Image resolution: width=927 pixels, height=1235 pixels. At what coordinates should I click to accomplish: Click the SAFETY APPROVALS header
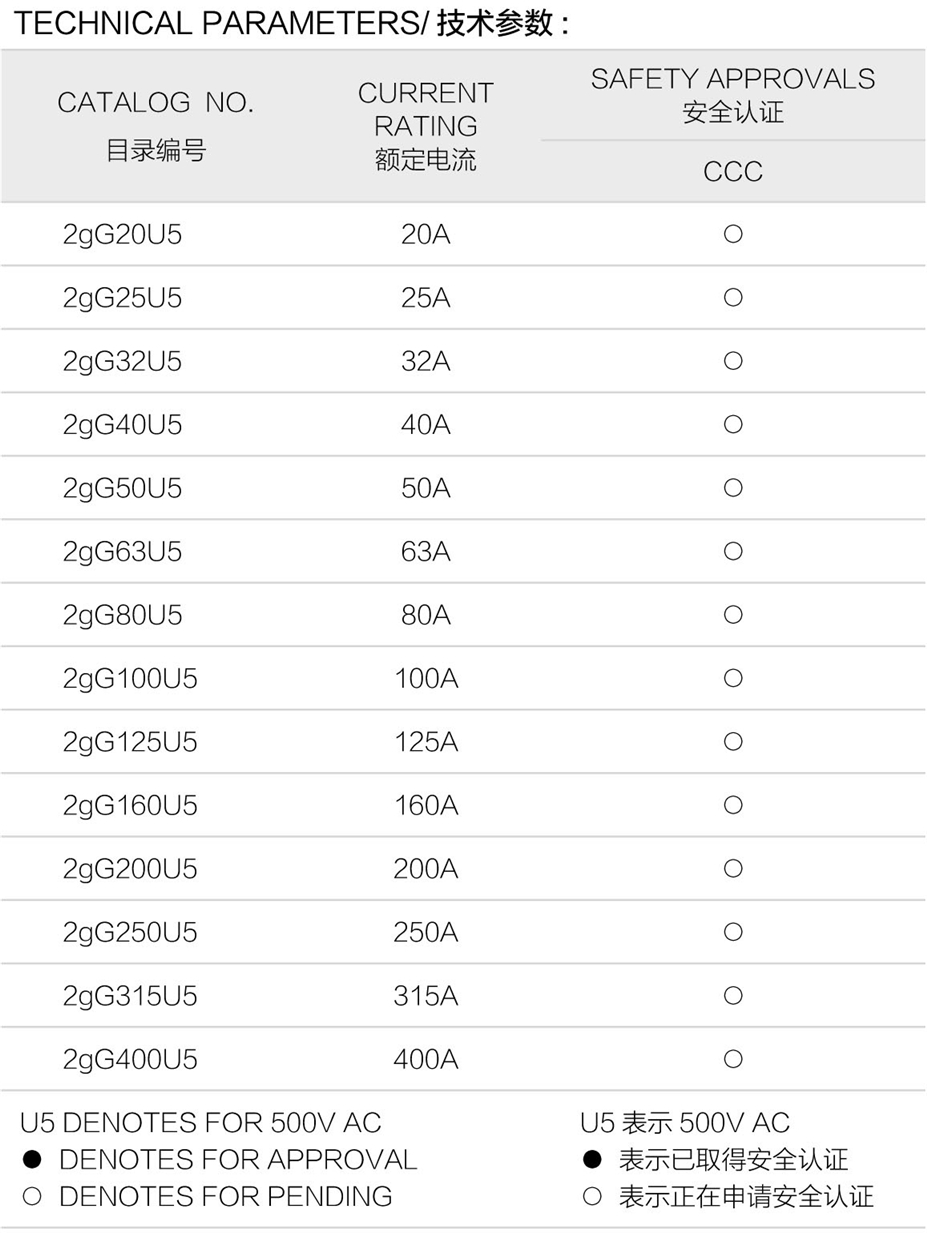tap(733, 95)
